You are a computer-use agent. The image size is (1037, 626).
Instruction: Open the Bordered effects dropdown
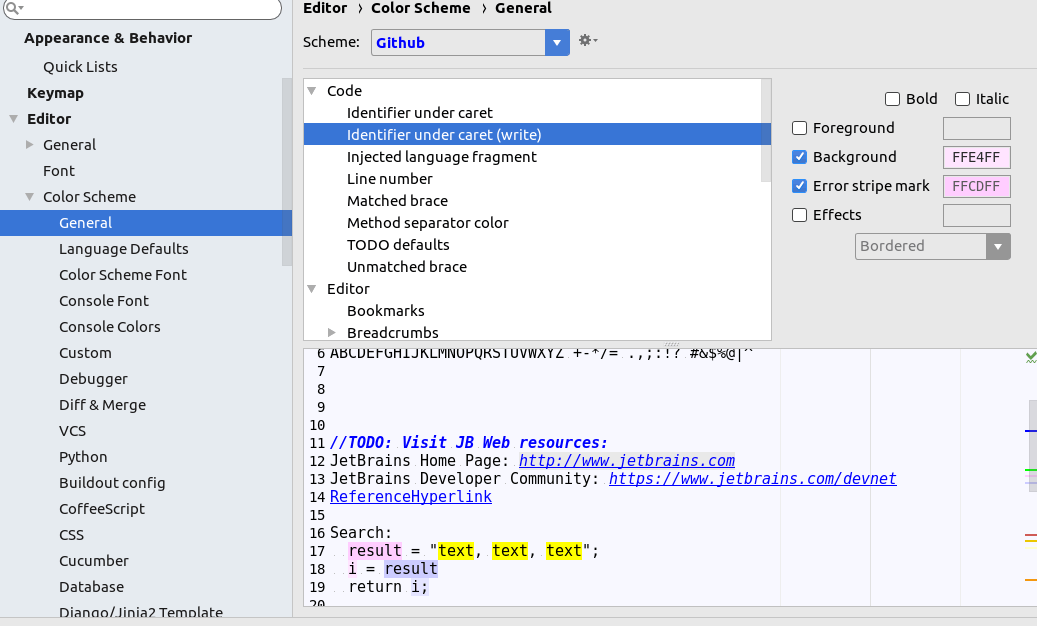click(997, 246)
